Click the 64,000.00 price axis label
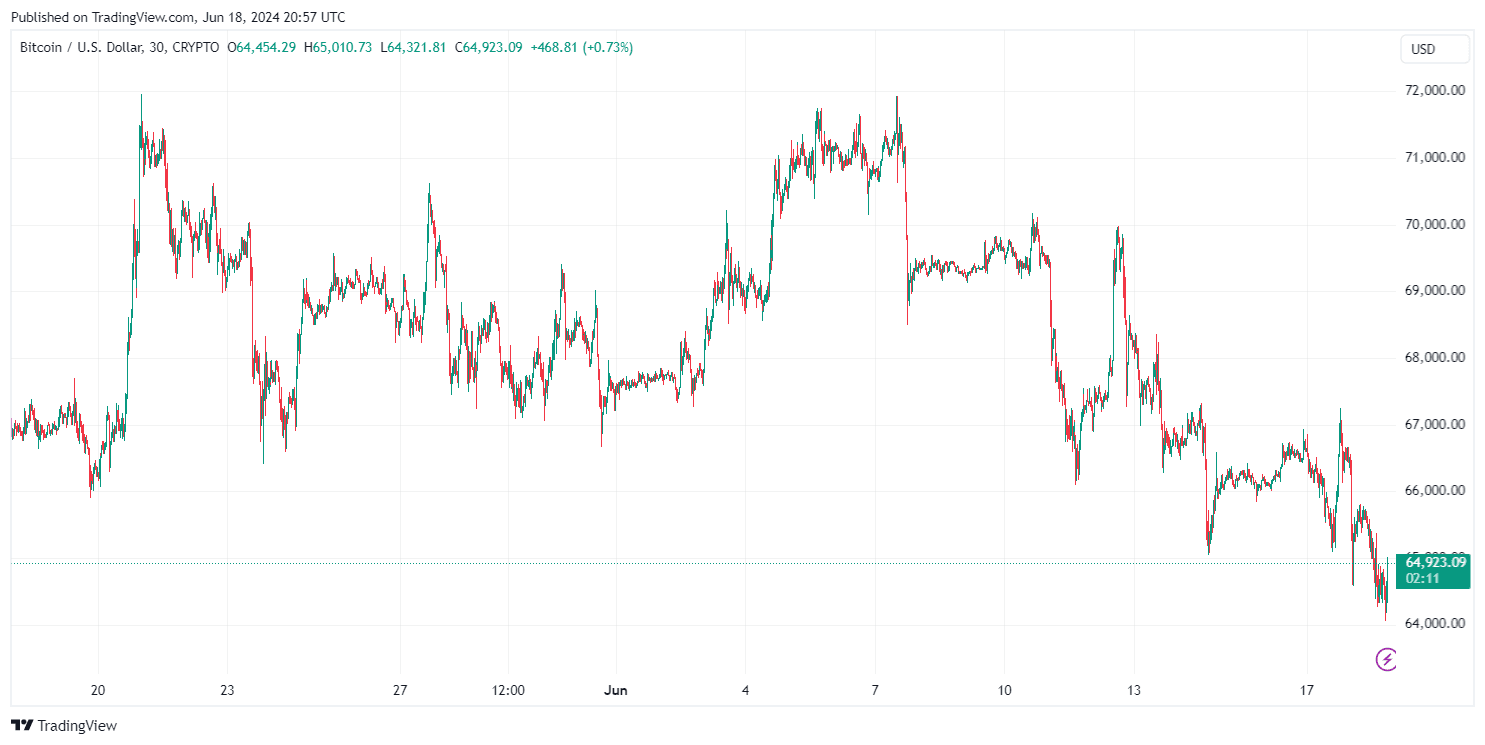 (1435, 623)
